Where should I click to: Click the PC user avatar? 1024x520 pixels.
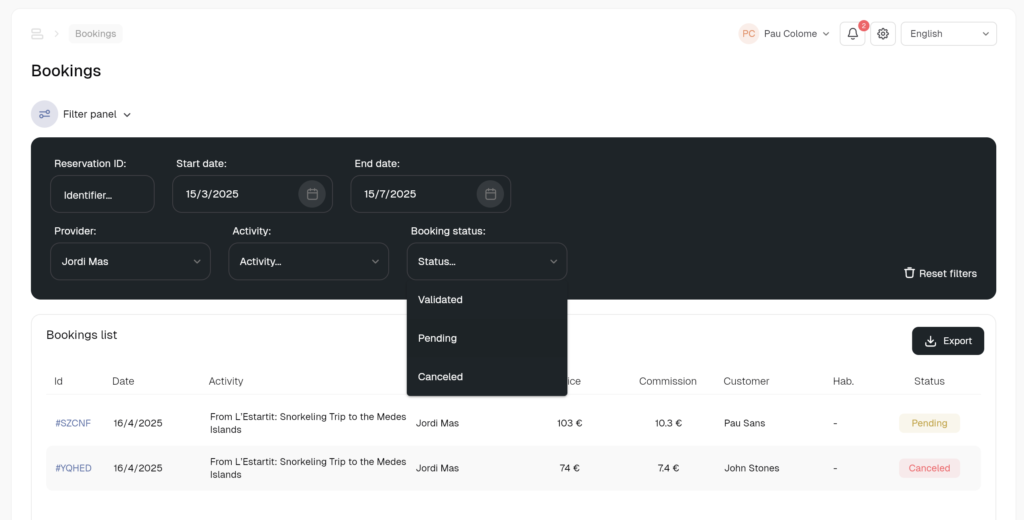tap(748, 34)
